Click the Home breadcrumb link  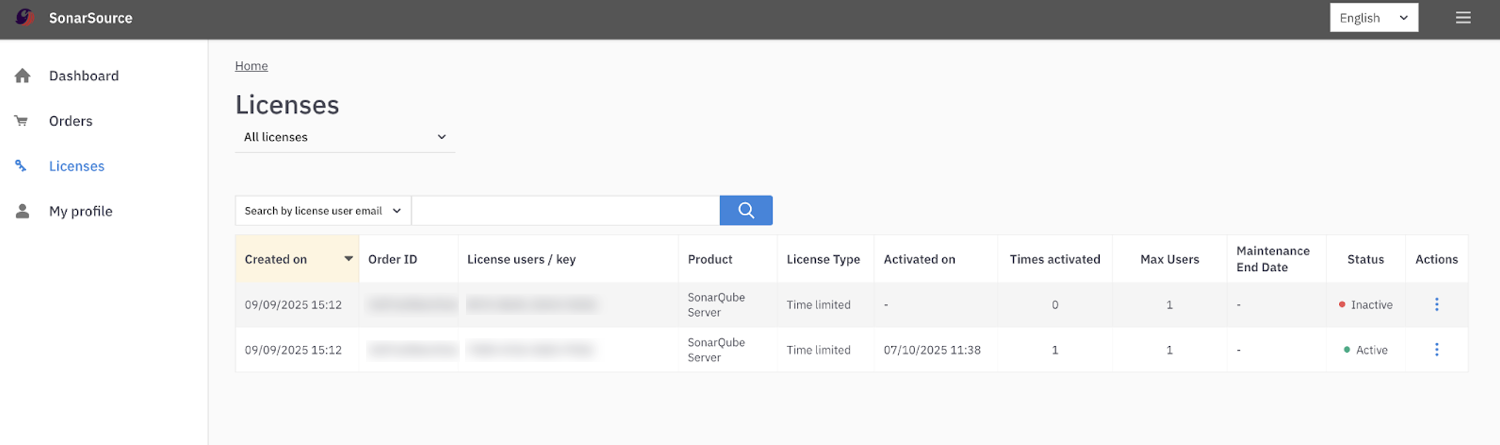click(251, 66)
